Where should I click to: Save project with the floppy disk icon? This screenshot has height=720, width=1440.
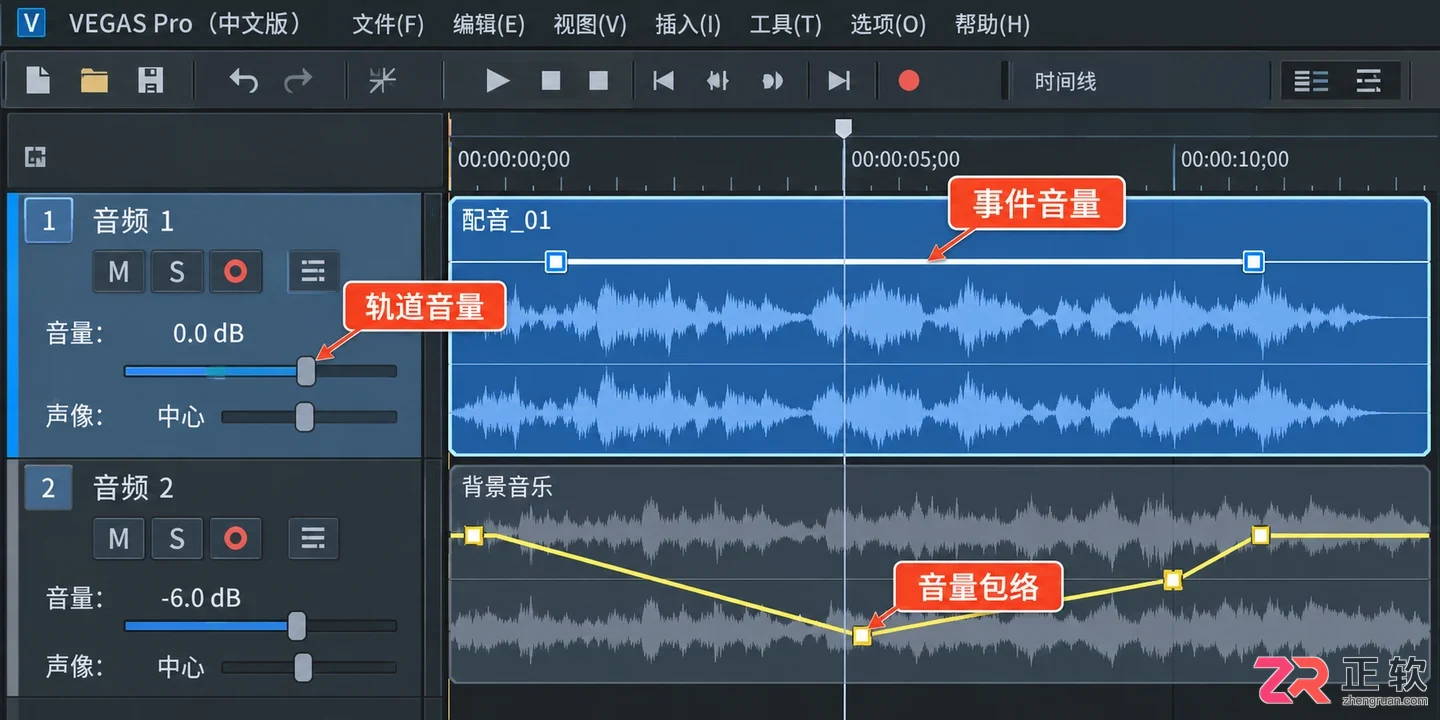(x=150, y=80)
